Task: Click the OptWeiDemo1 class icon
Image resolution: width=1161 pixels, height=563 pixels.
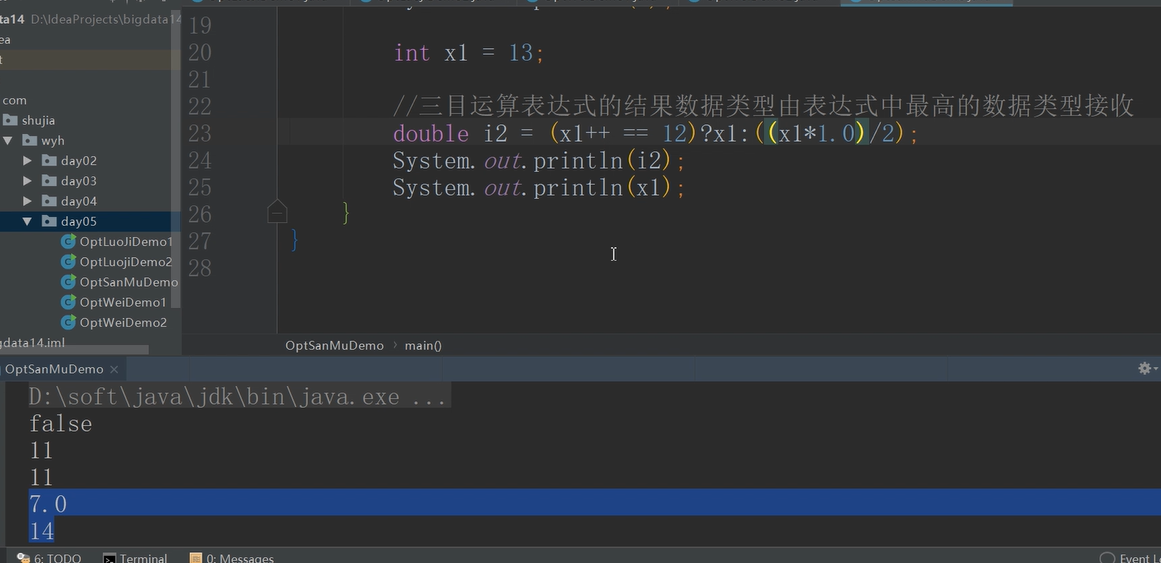Action: (x=68, y=302)
